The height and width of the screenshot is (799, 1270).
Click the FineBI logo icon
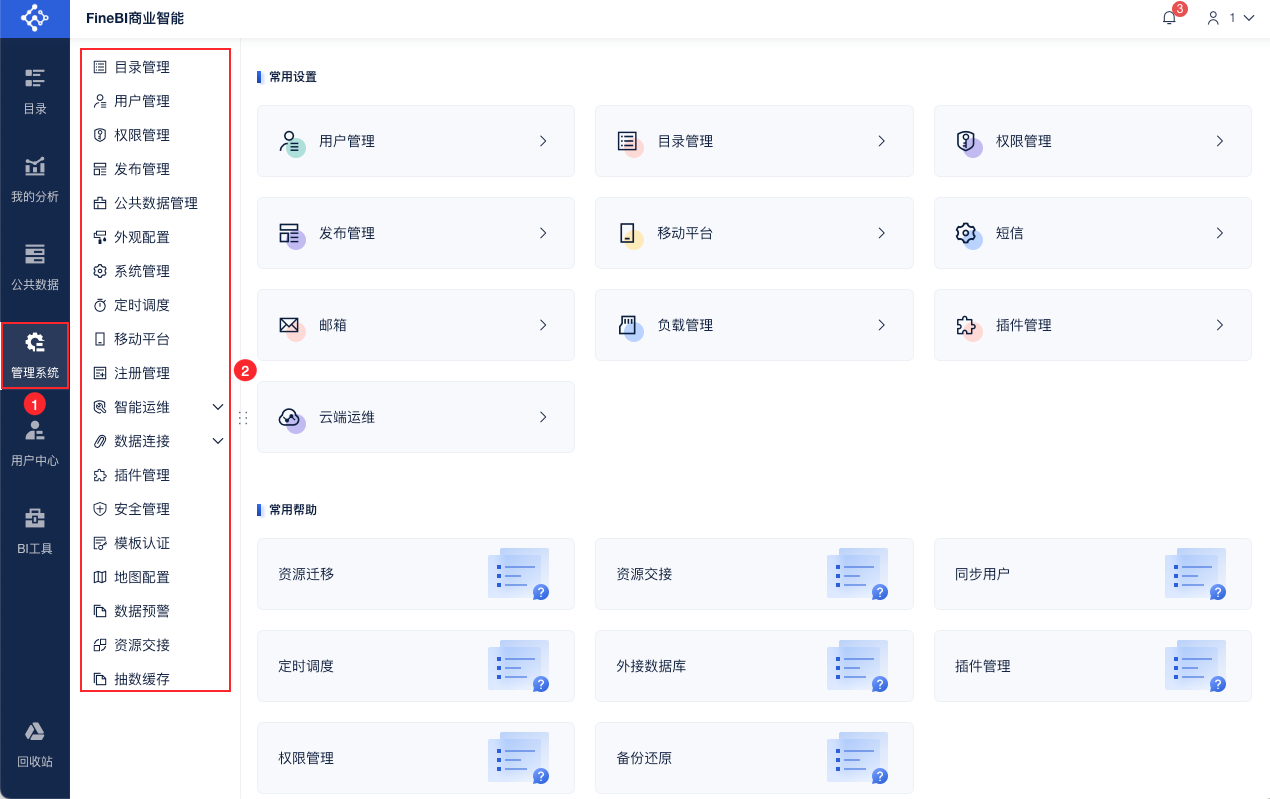tap(34, 18)
